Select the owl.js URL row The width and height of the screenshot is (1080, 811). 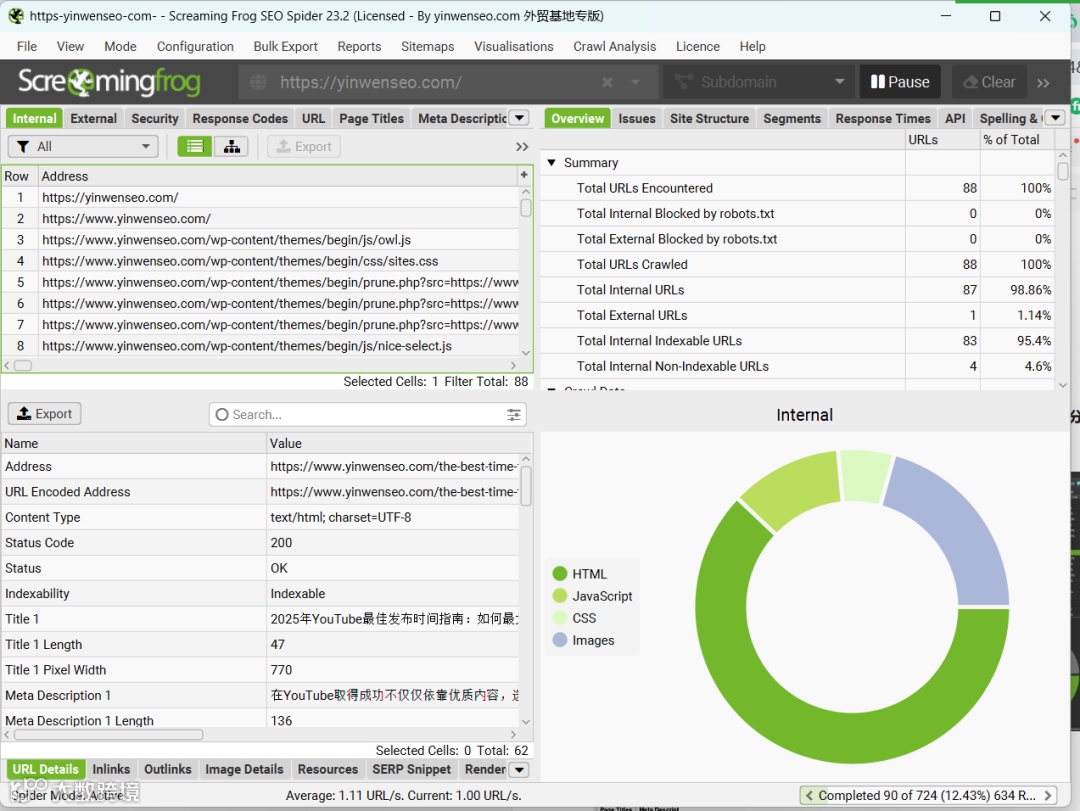[x=260, y=240]
